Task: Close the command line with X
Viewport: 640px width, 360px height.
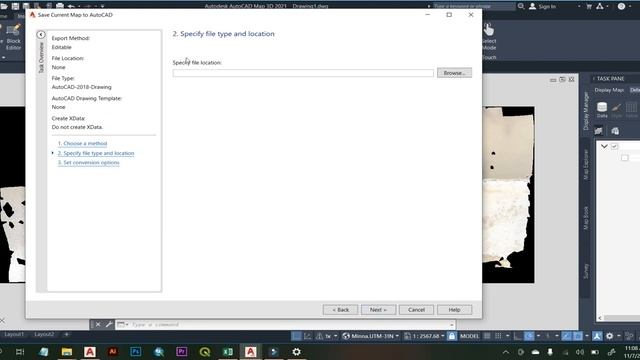Action: click(x=98, y=325)
